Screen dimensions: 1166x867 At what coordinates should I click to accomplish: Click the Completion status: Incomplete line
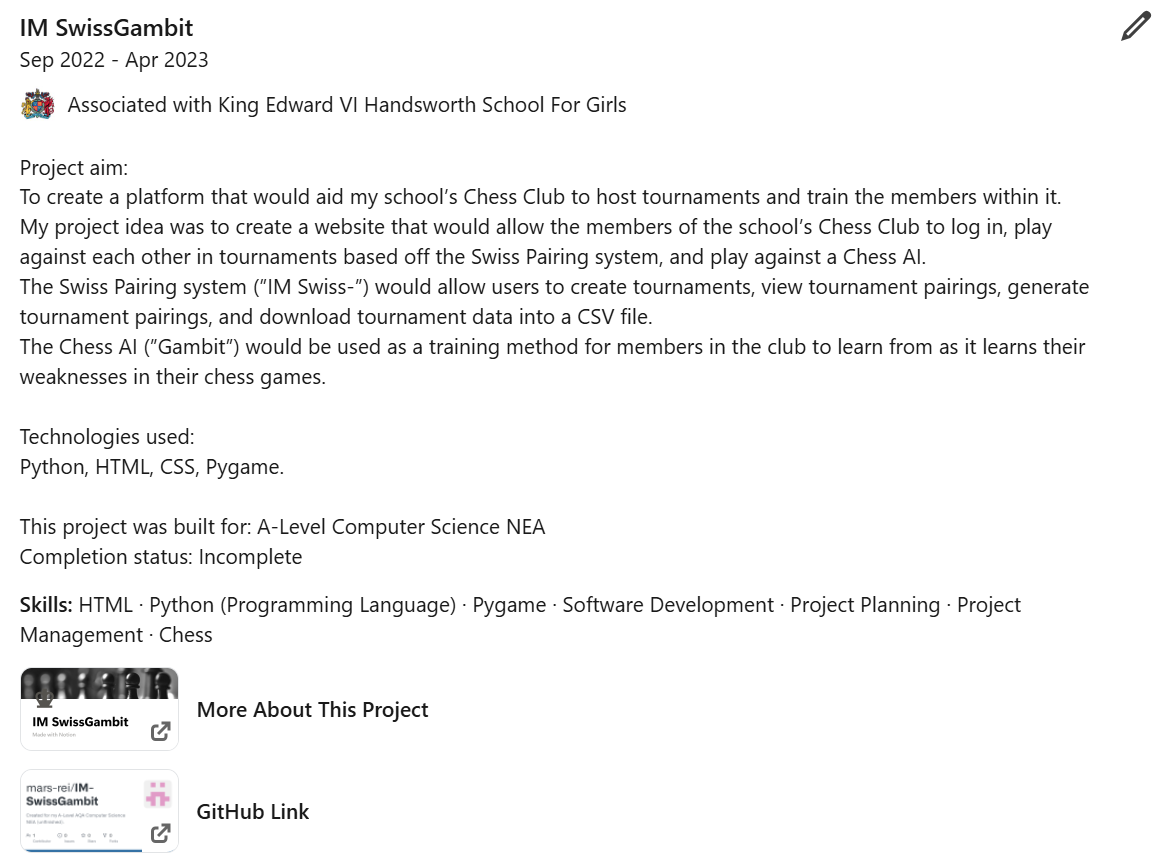coord(161,557)
